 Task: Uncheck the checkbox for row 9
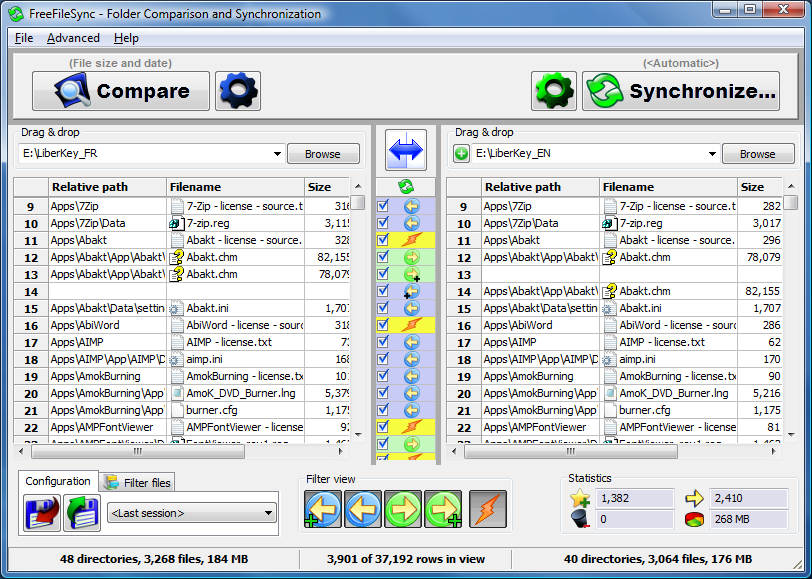(x=383, y=206)
